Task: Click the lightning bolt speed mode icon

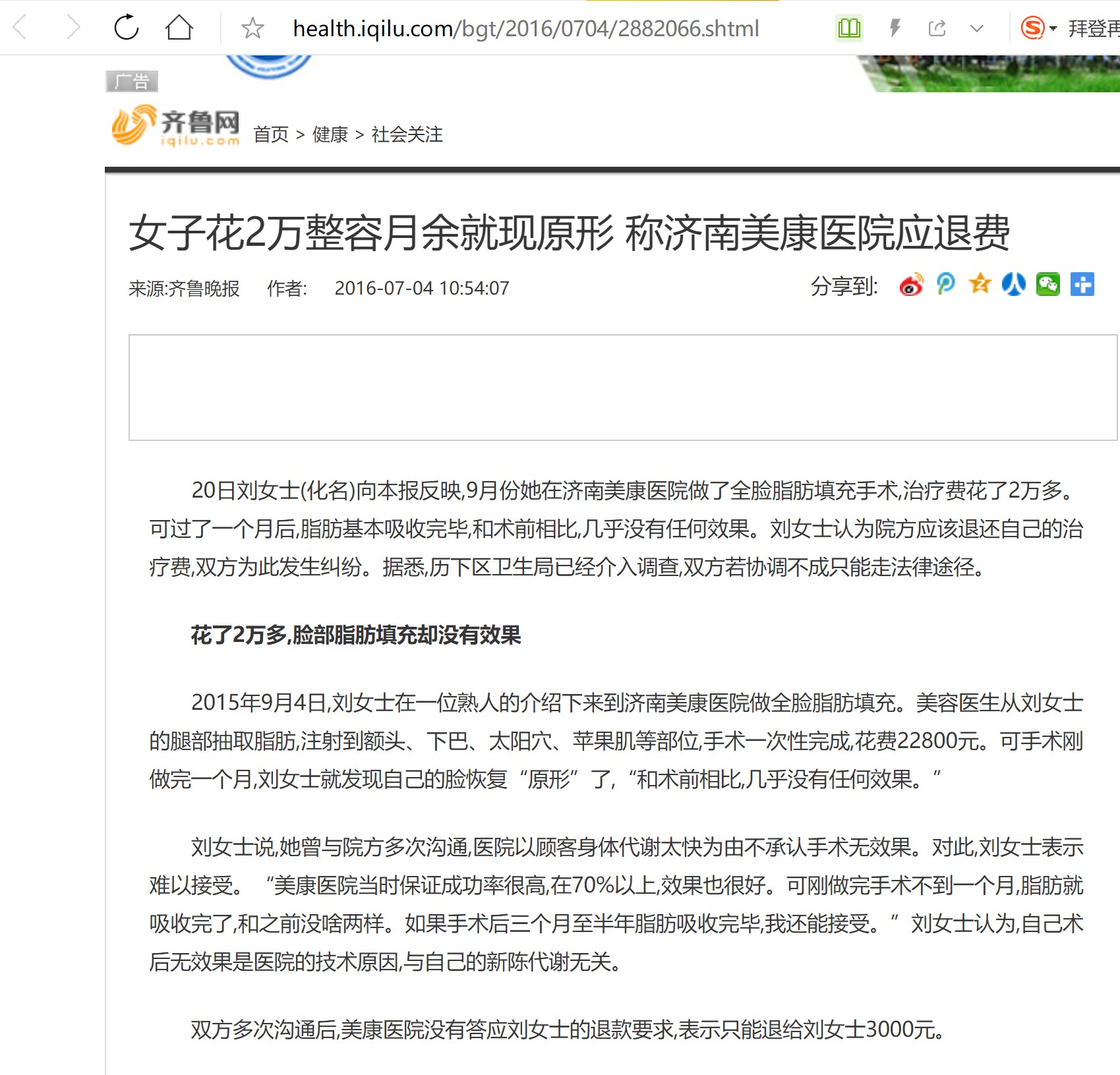Action: click(x=895, y=28)
